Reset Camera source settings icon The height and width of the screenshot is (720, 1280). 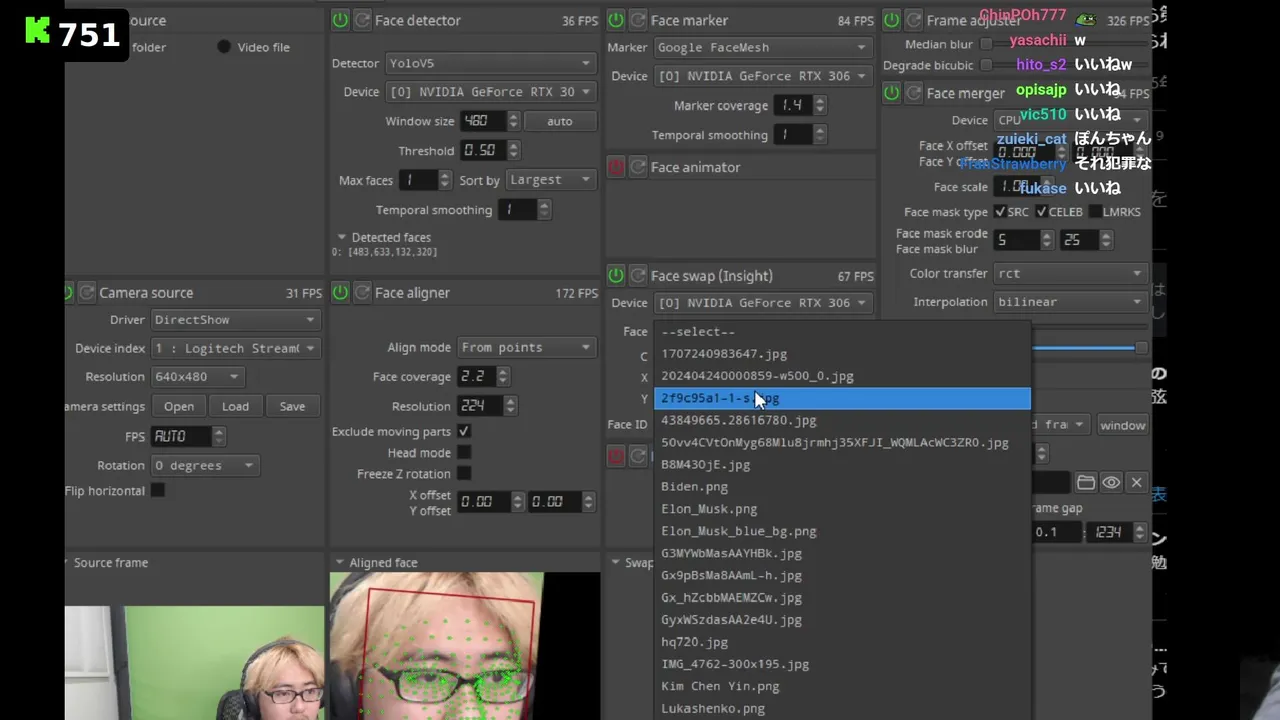click(87, 293)
